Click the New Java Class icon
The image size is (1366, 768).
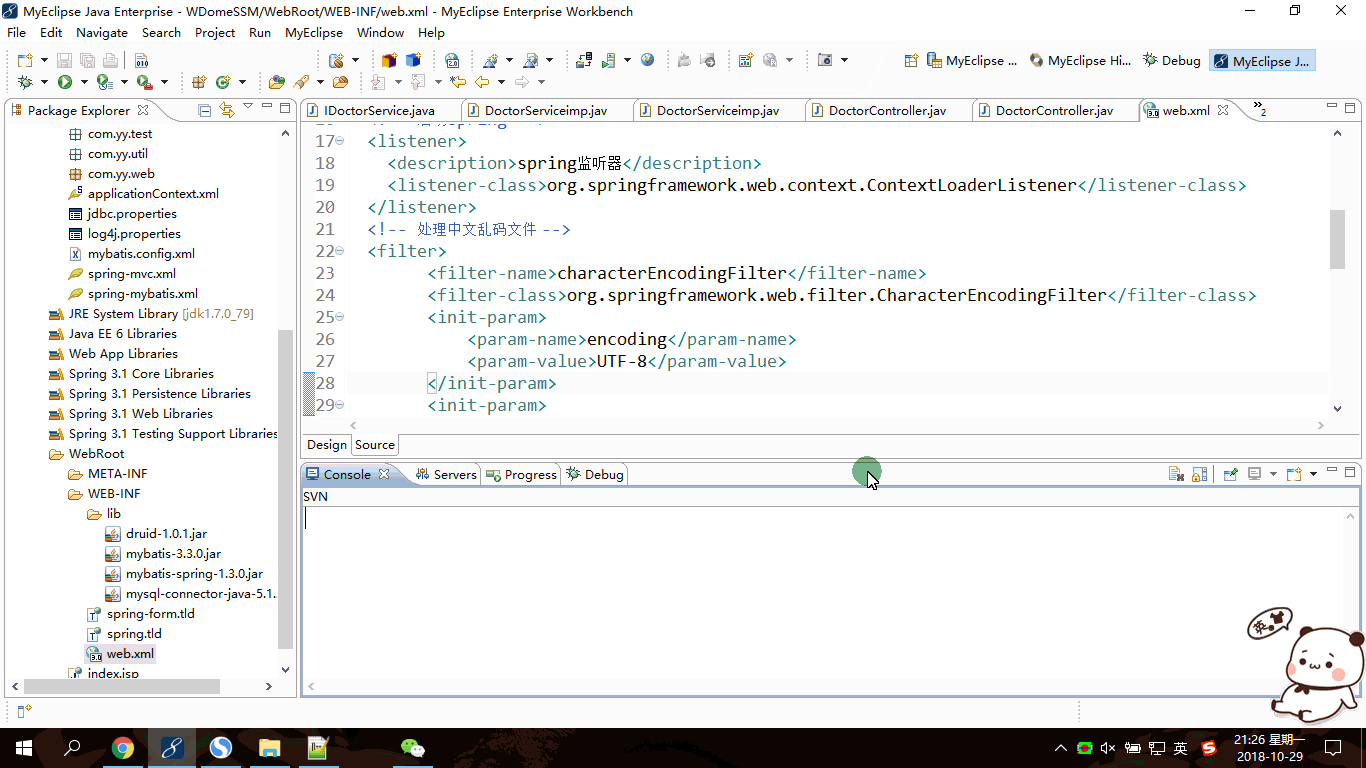223,82
